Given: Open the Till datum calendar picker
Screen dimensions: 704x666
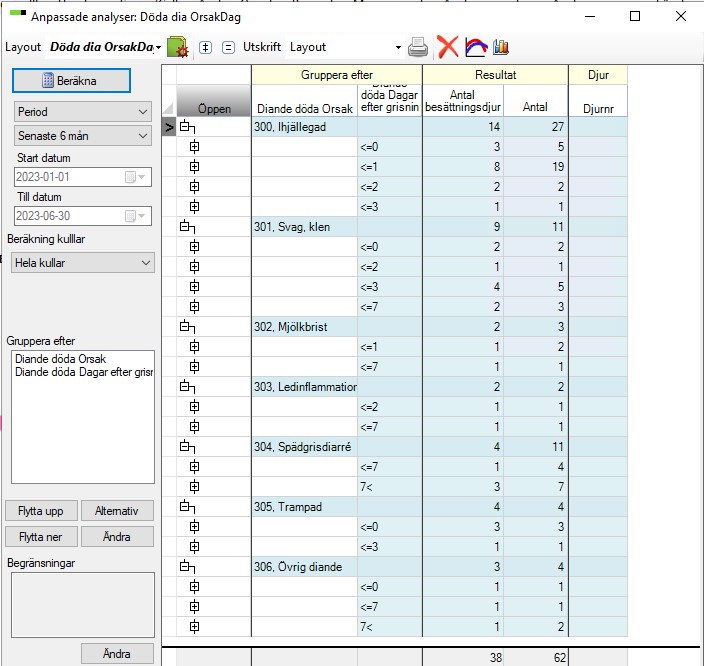Looking at the screenshot, I should pyautogui.click(x=134, y=216).
